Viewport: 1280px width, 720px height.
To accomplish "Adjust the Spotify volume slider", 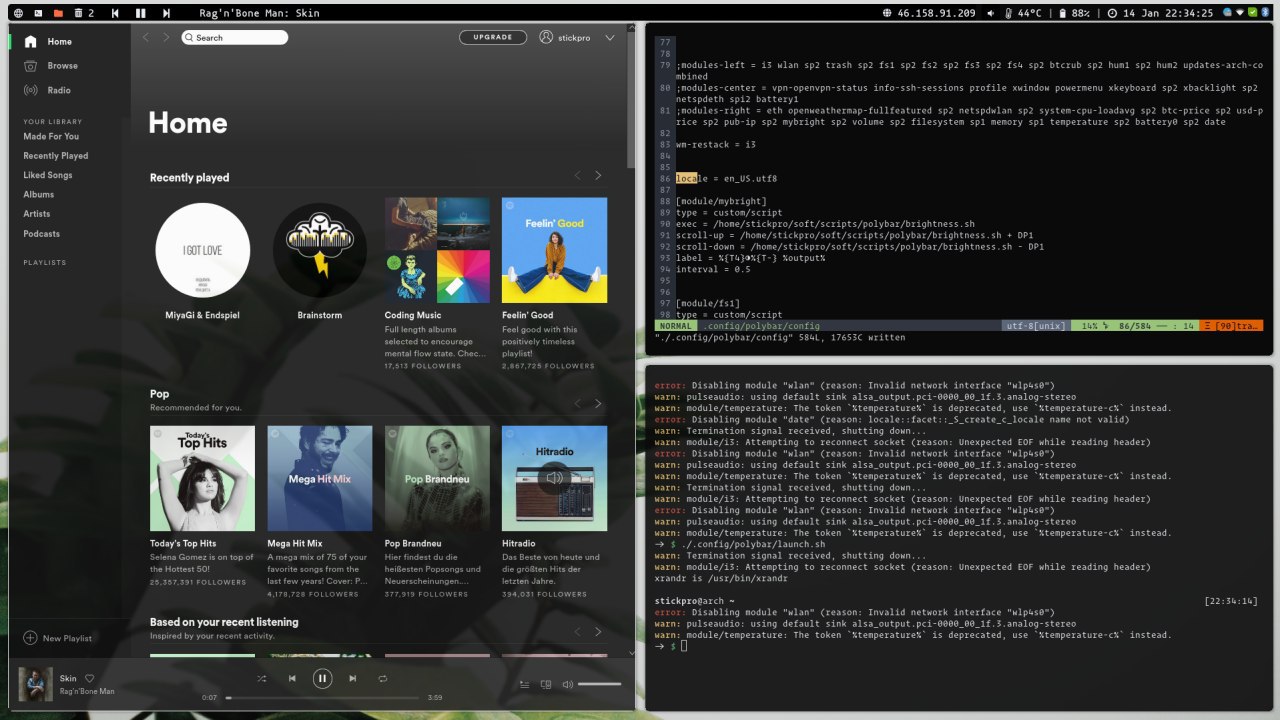I will (599, 684).
